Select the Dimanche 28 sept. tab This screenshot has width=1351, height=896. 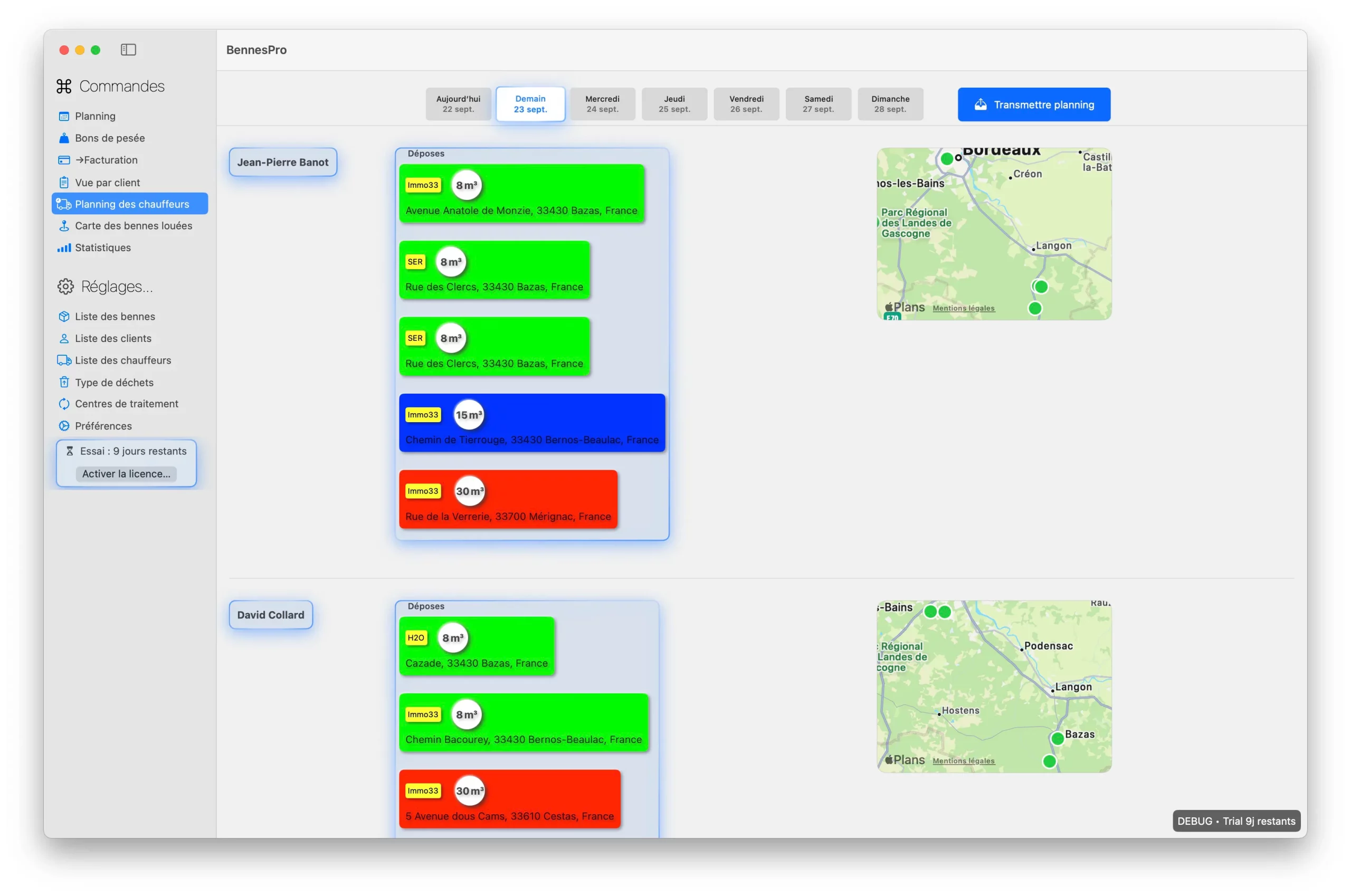(x=890, y=104)
